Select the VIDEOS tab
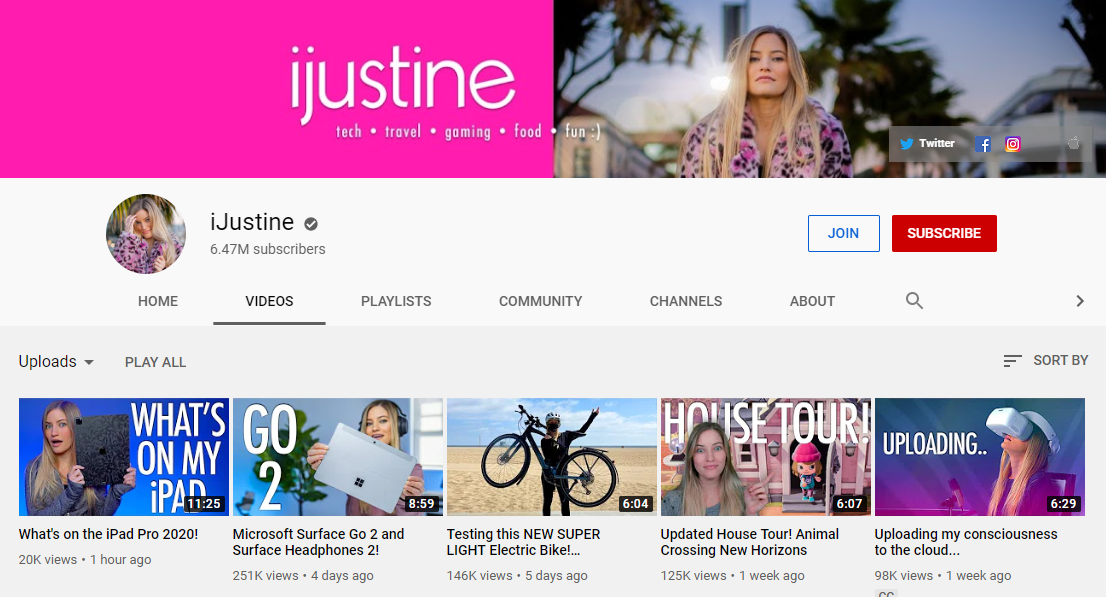Viewport: 1106px width, 597px height. point(269,301)
